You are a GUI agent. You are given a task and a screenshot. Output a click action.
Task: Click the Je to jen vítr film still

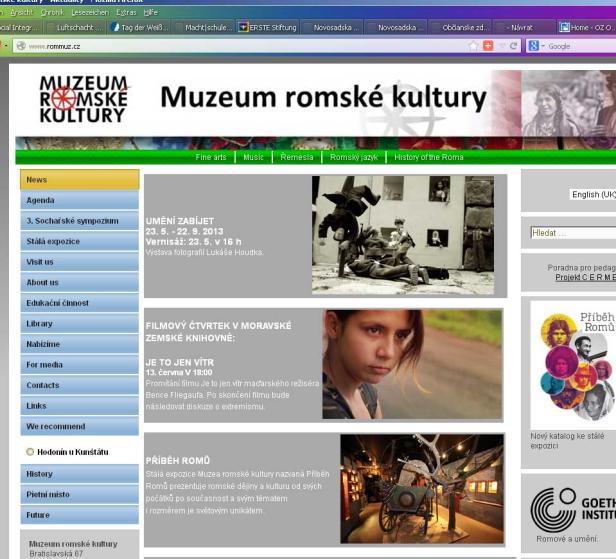pyautogui.click(x=412, y=364)
